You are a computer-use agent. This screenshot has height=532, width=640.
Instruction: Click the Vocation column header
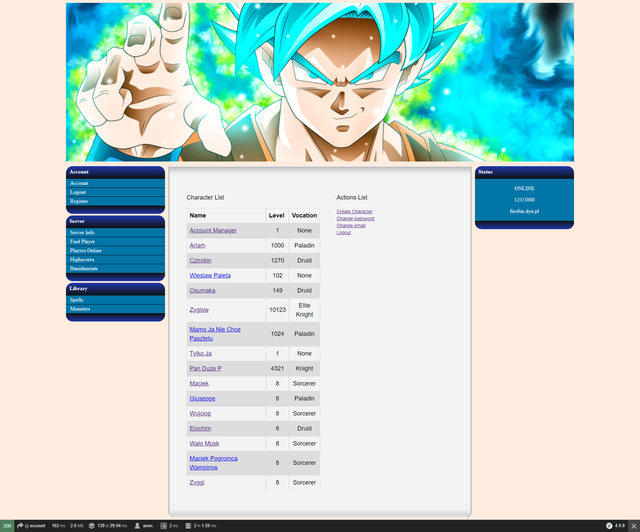[304, 215]
